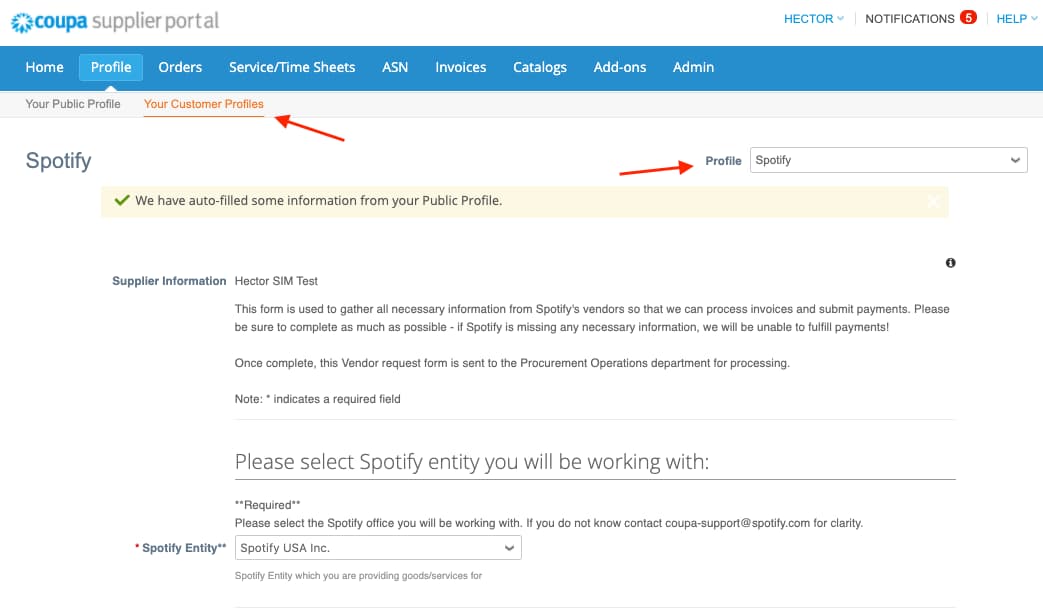The width and height of the screenshot is (1043, 609).
Task: Go to the Add-ons tab
Action: click(x=620, y=67)
